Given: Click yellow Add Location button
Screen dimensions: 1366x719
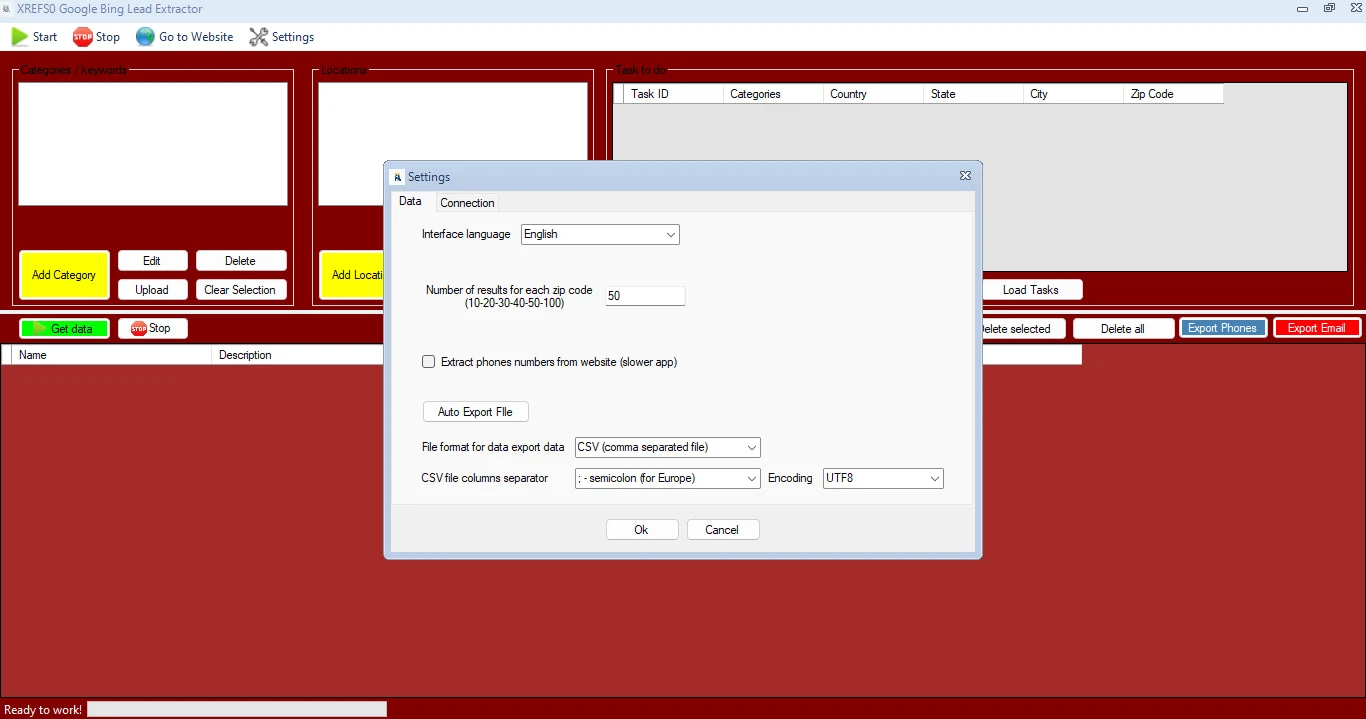Looking at the screenshot, I should pos(352,275).
